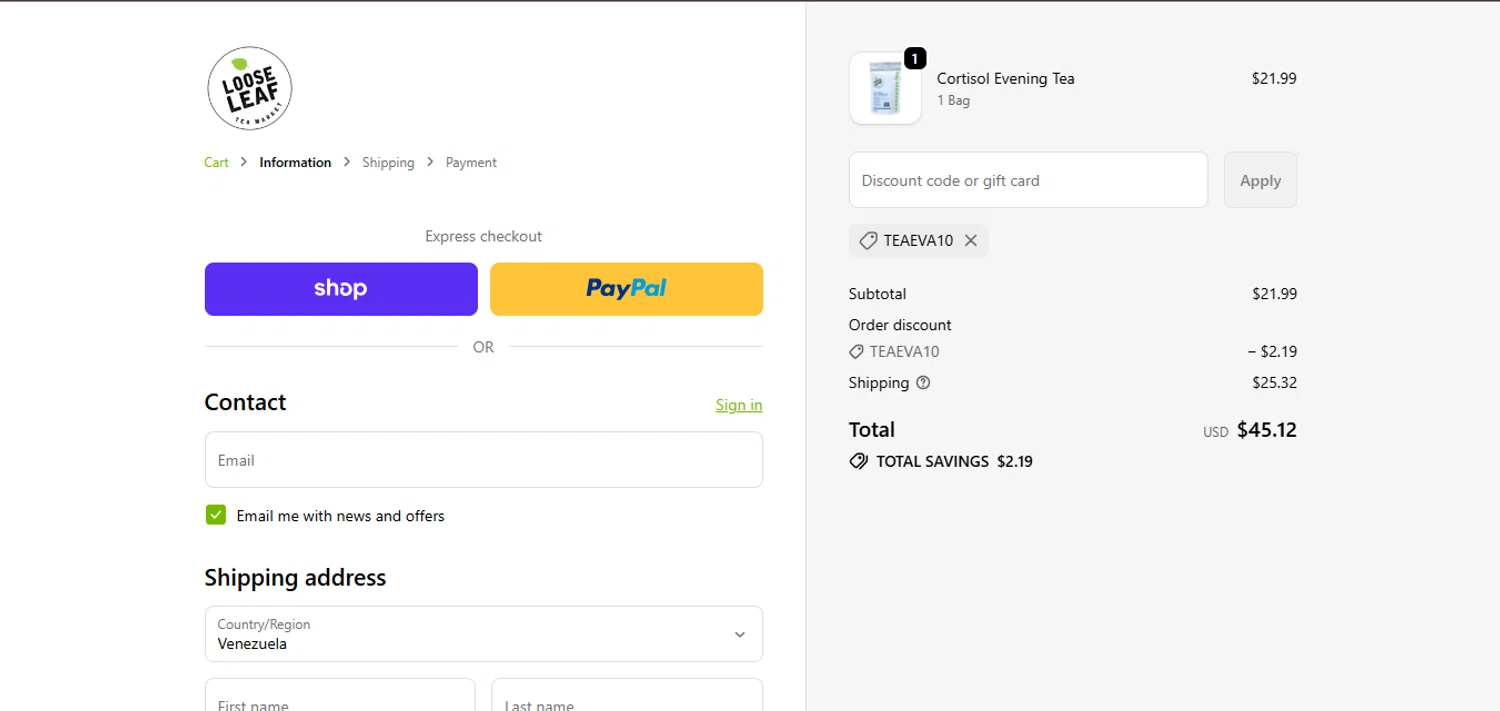Click tag icon beside TEAEVA10 order discount
Screen dimensions: 1500x711
[x=856, y=352]
